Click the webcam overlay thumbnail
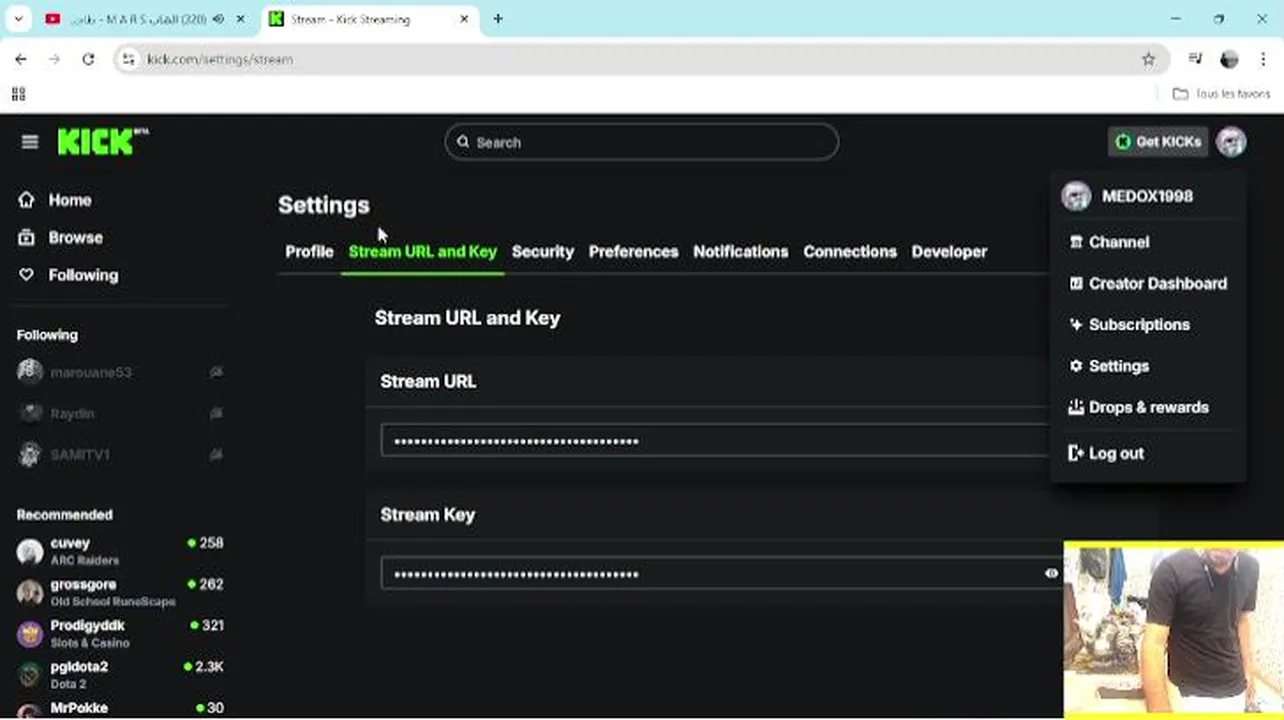 point(1174,630)
